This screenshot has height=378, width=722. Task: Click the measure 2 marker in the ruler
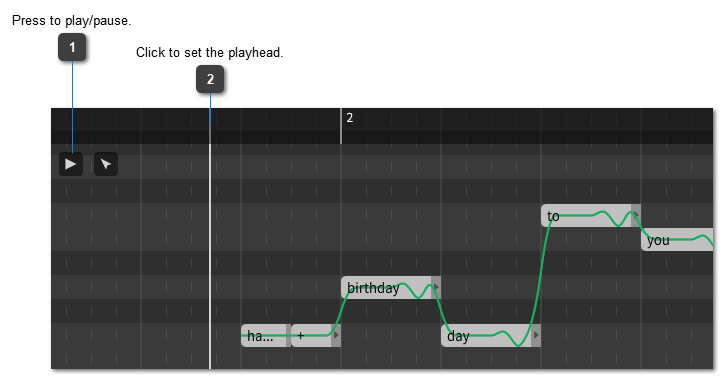tap(349, 118)
